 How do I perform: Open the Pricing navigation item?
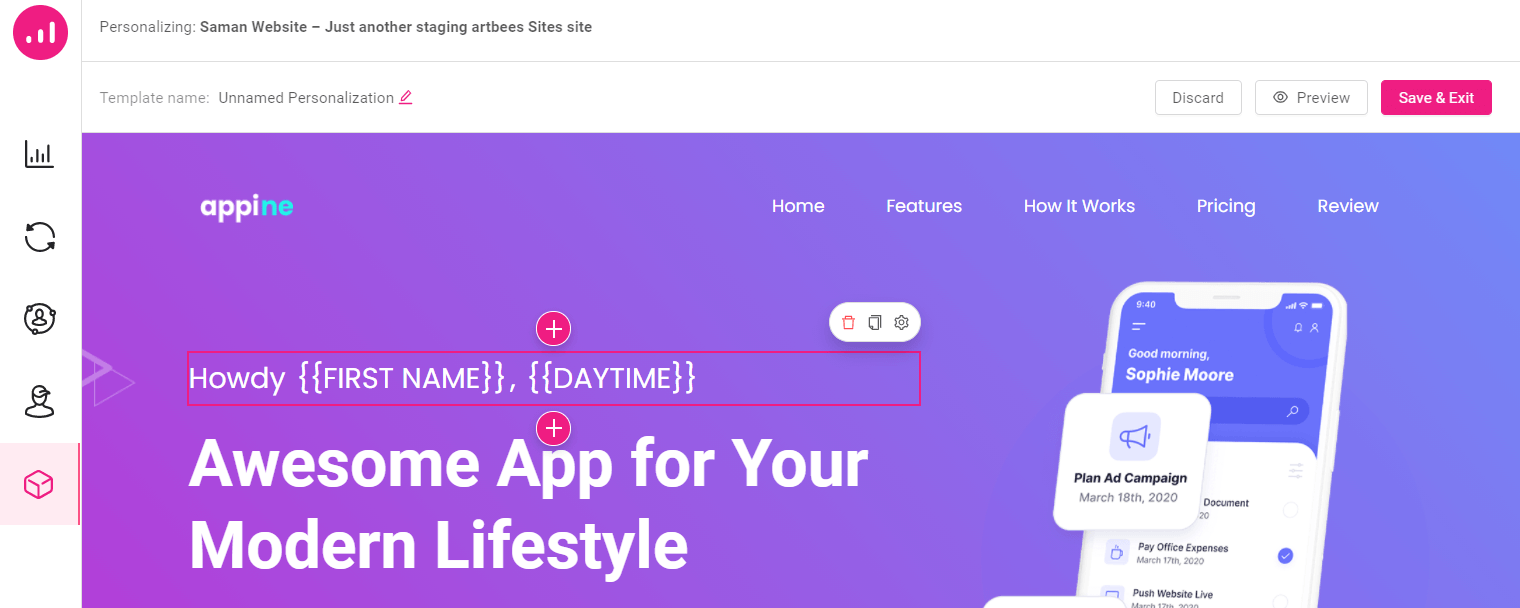1226,206
